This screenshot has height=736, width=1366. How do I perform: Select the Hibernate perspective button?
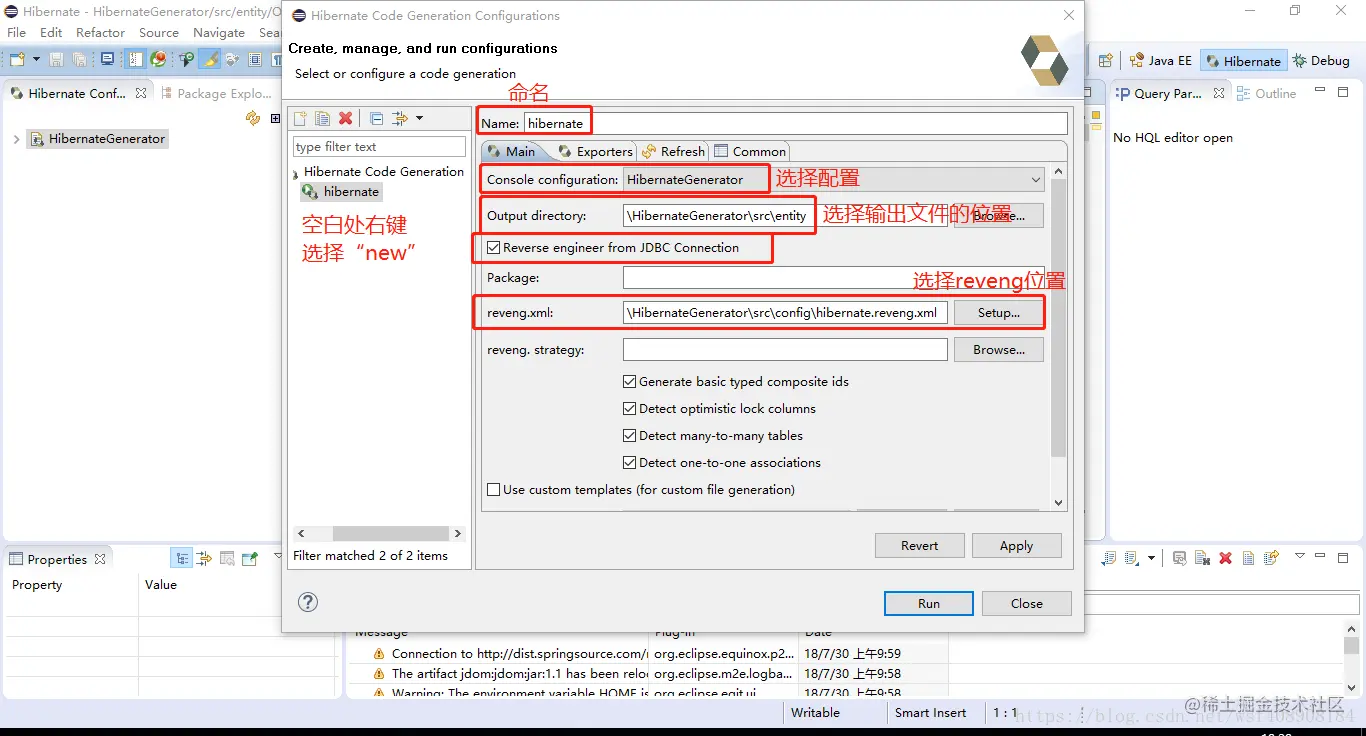click(x=1243, y=61)
